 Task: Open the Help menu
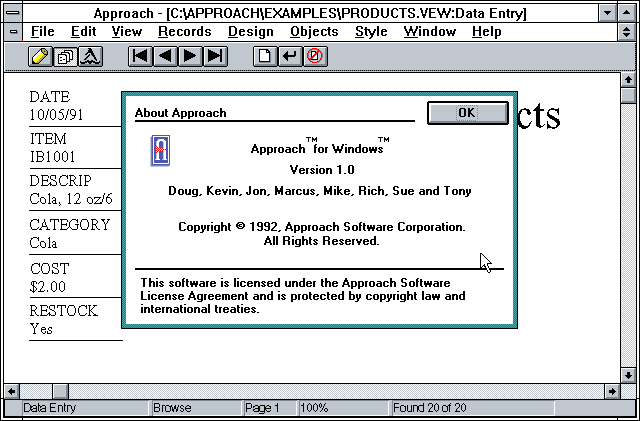coord(487,32)
